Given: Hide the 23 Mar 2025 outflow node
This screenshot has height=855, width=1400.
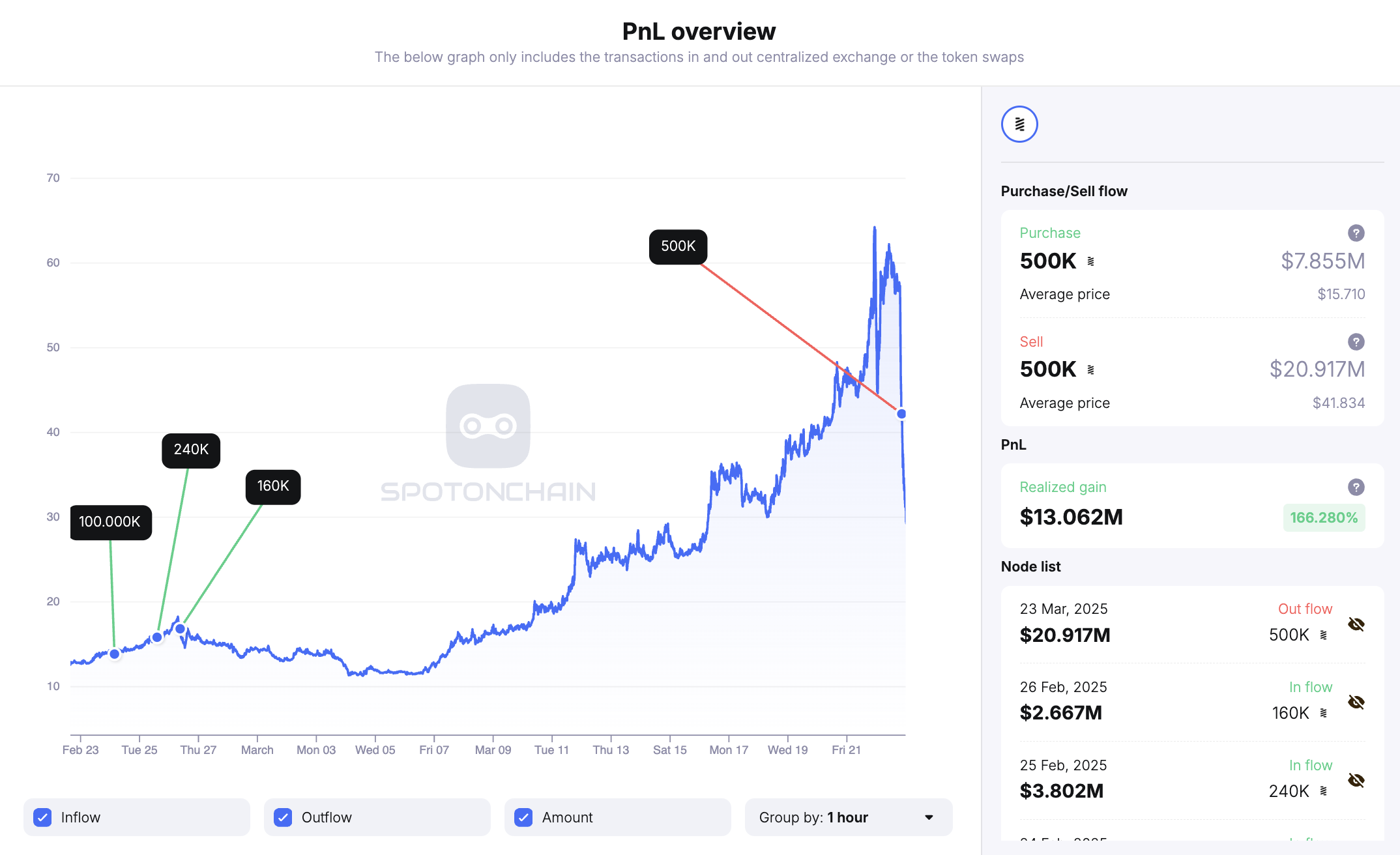Looking at the screenshot, I should coord(1356,624).
